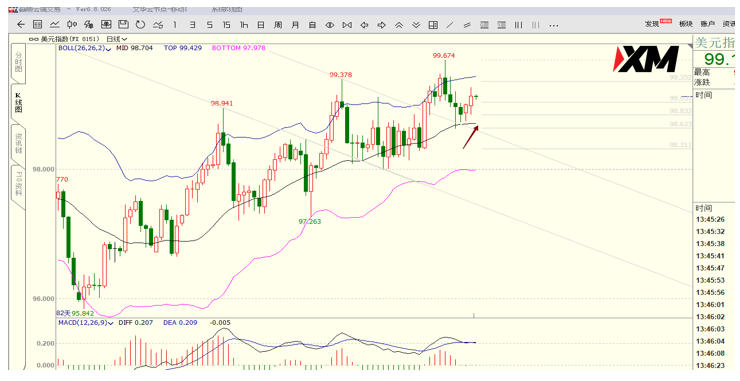
Task: Click the three grey vertical bars icon
Action: [x=535, y=25]
